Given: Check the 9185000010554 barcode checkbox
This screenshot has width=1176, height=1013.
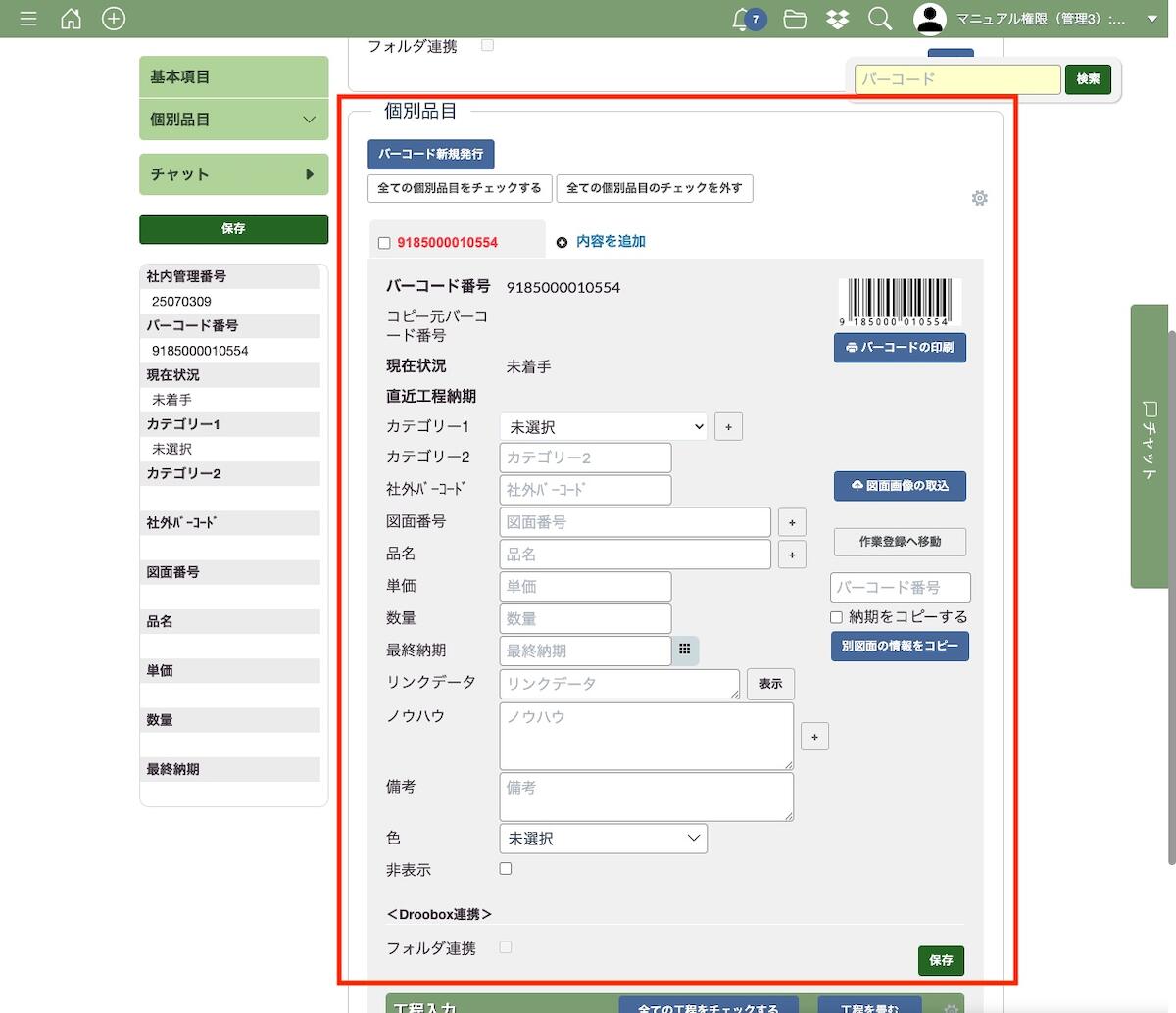Looking at the screenshot, I should [x=384, y=243].
